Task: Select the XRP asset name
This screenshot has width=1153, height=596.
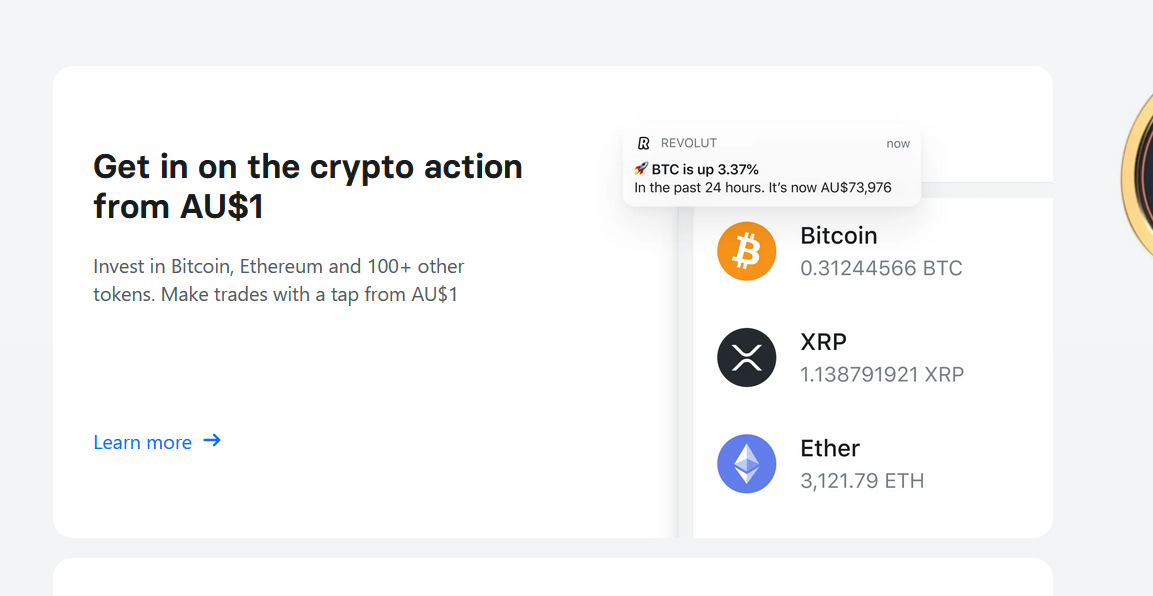Action: point(824,342)
